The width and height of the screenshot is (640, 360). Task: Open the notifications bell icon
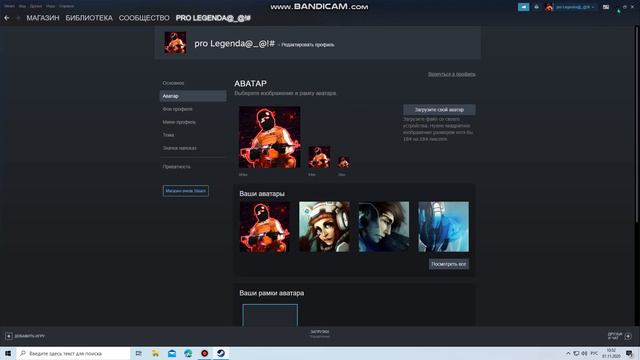click(x=536, y=7)
